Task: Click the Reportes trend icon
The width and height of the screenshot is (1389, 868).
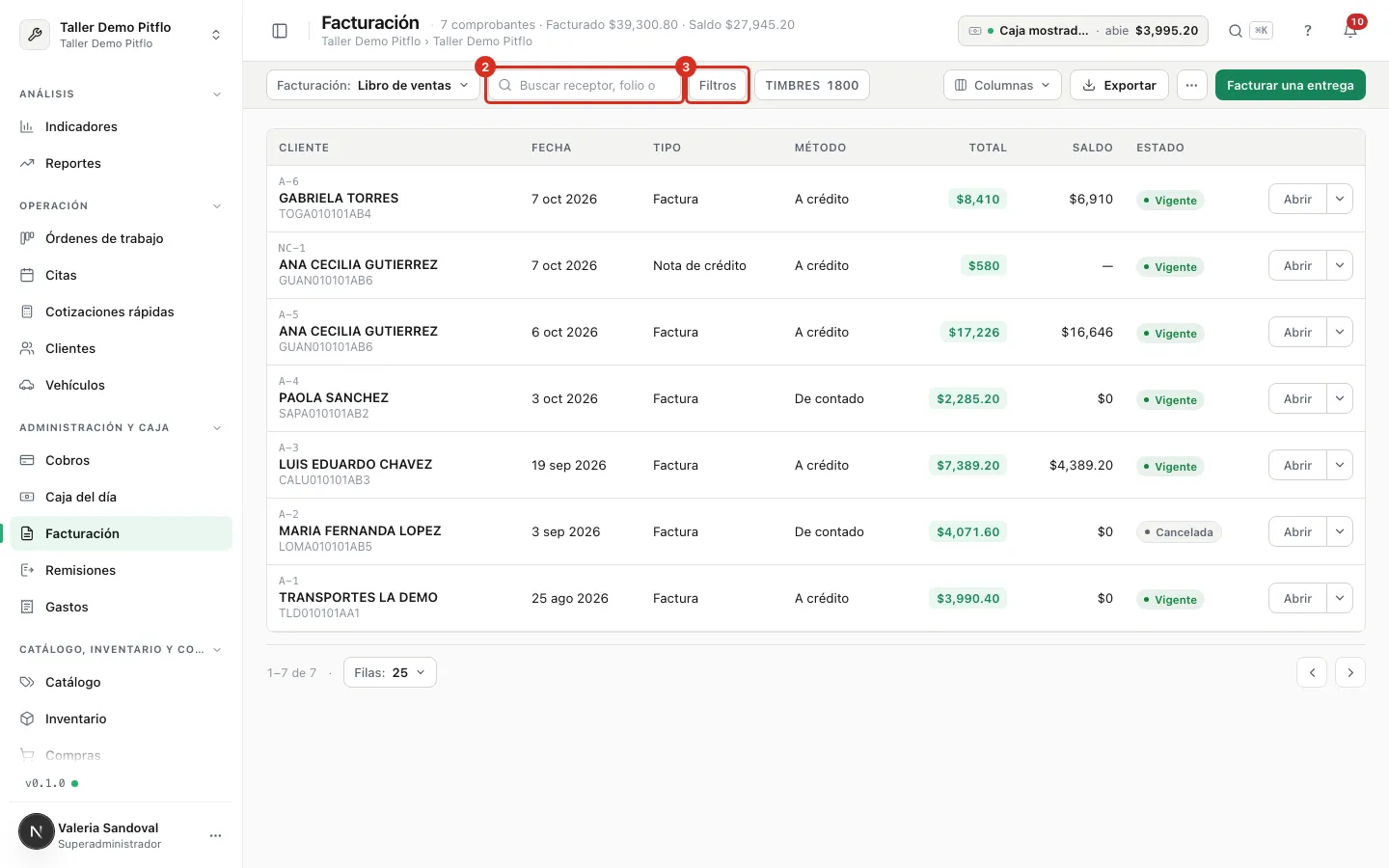Action: click(27, 163)
